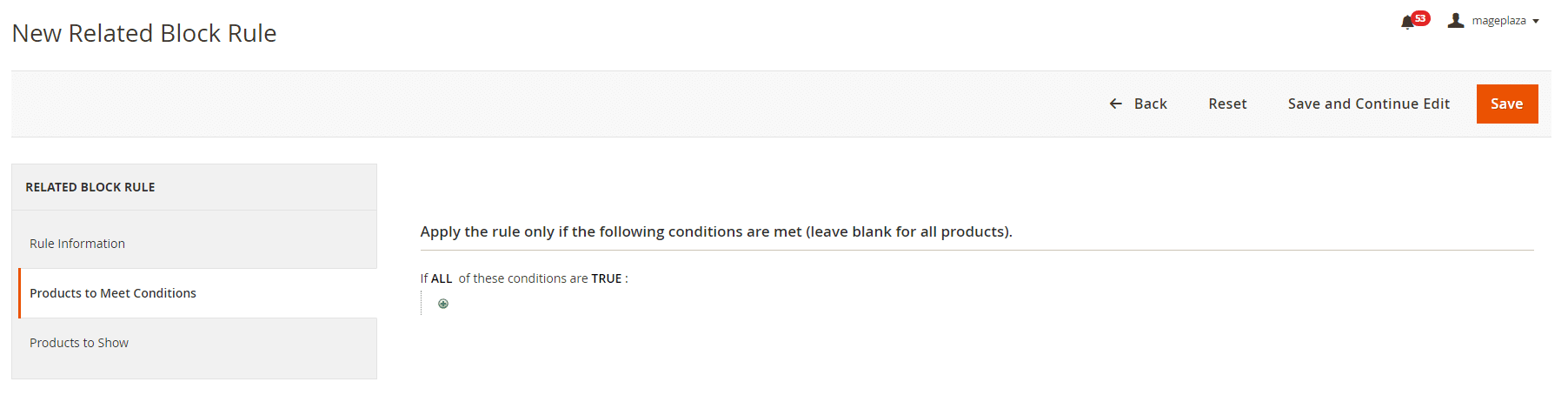The image size is (1568, 402).
Task: Click the red 53 notification badge
Action: click(1421, 18)
